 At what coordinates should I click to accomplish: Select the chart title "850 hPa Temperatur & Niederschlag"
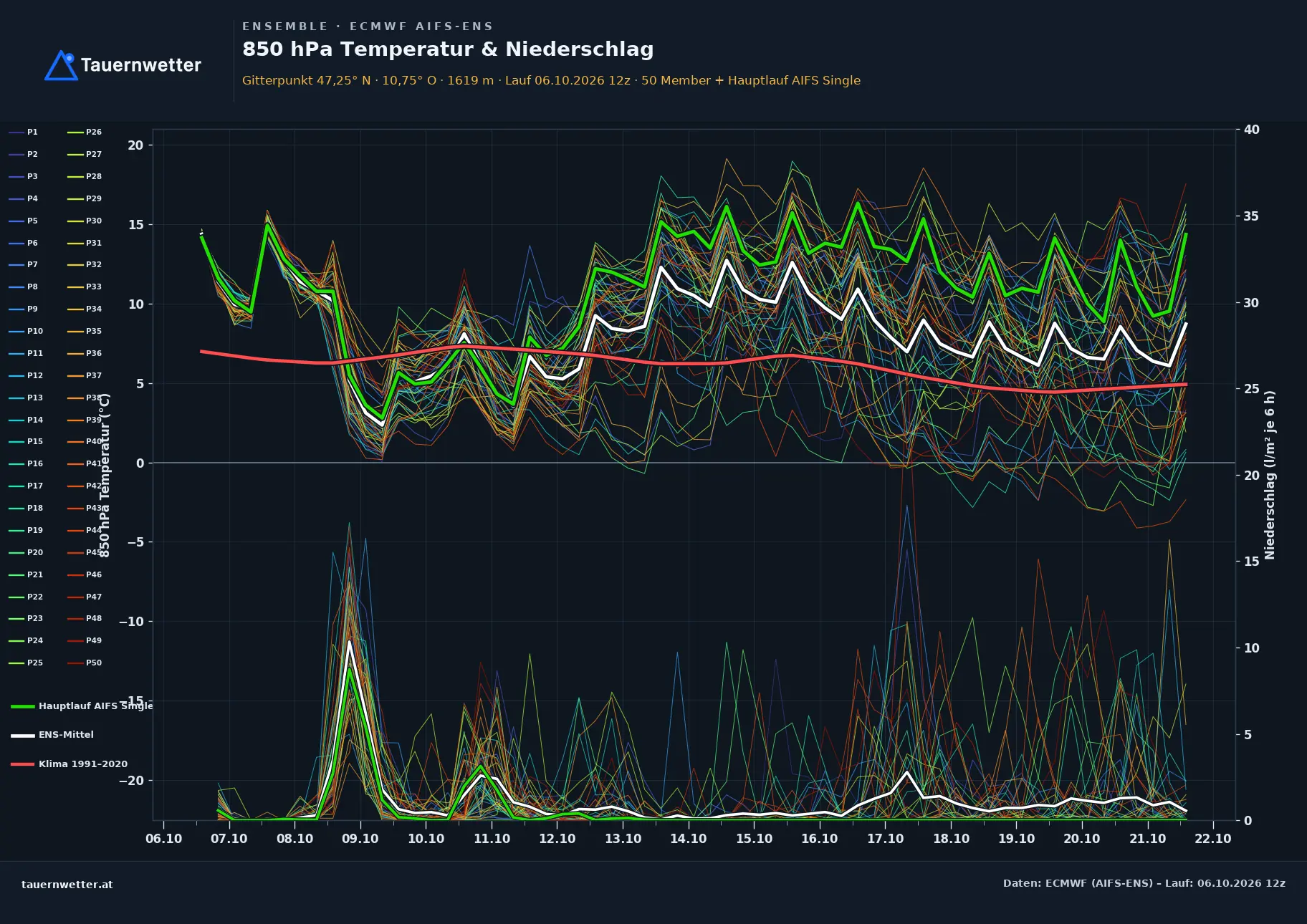448,49
